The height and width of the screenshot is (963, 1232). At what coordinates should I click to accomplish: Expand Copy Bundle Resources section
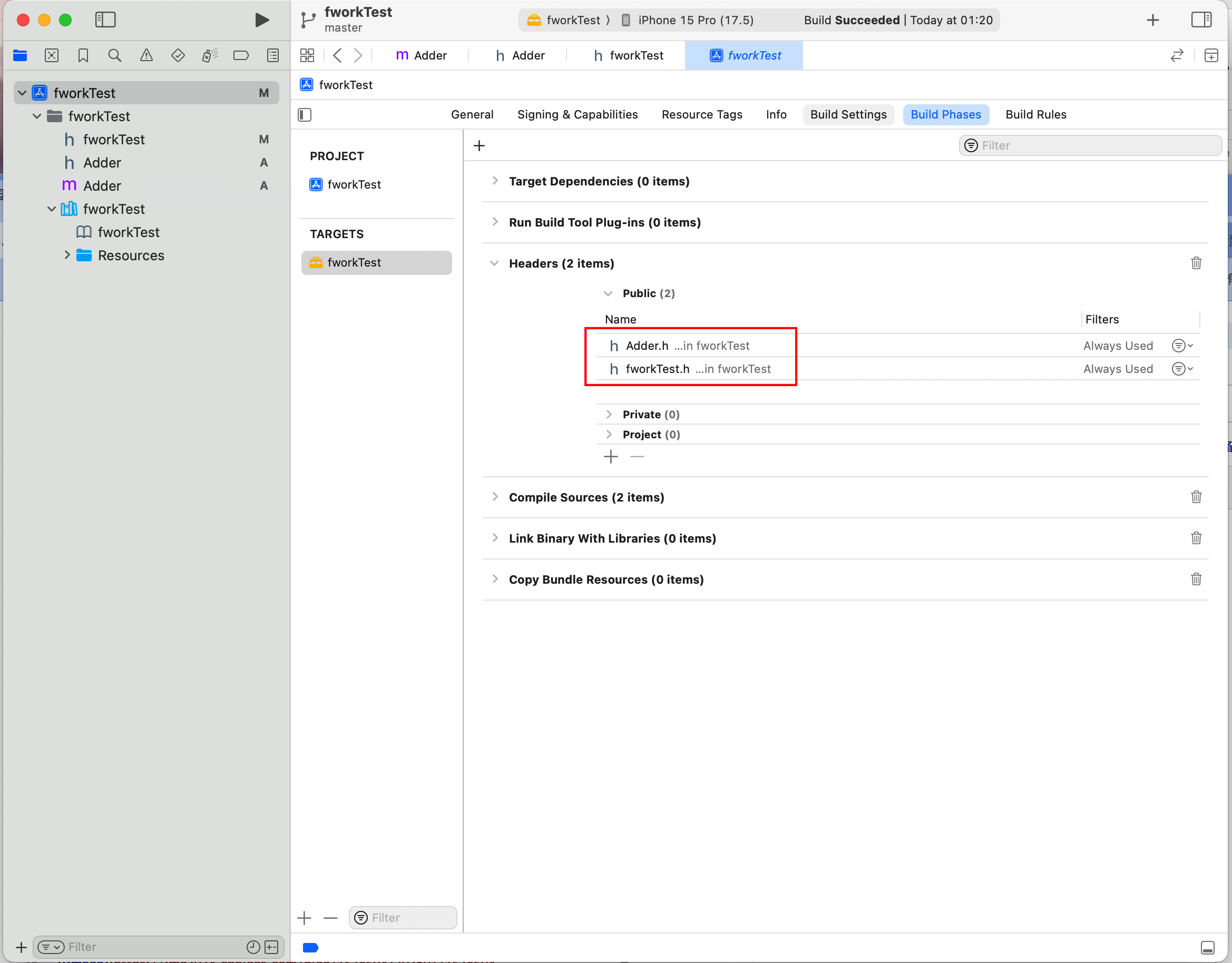click(495, 579)
